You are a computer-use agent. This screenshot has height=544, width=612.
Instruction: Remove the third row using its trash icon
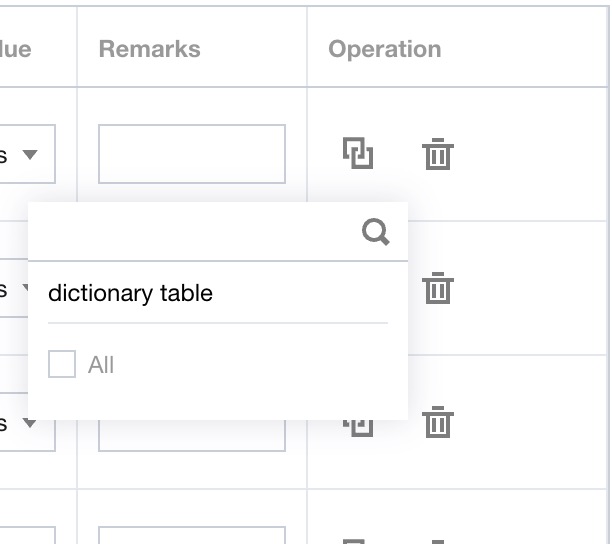tap(437, 422)
